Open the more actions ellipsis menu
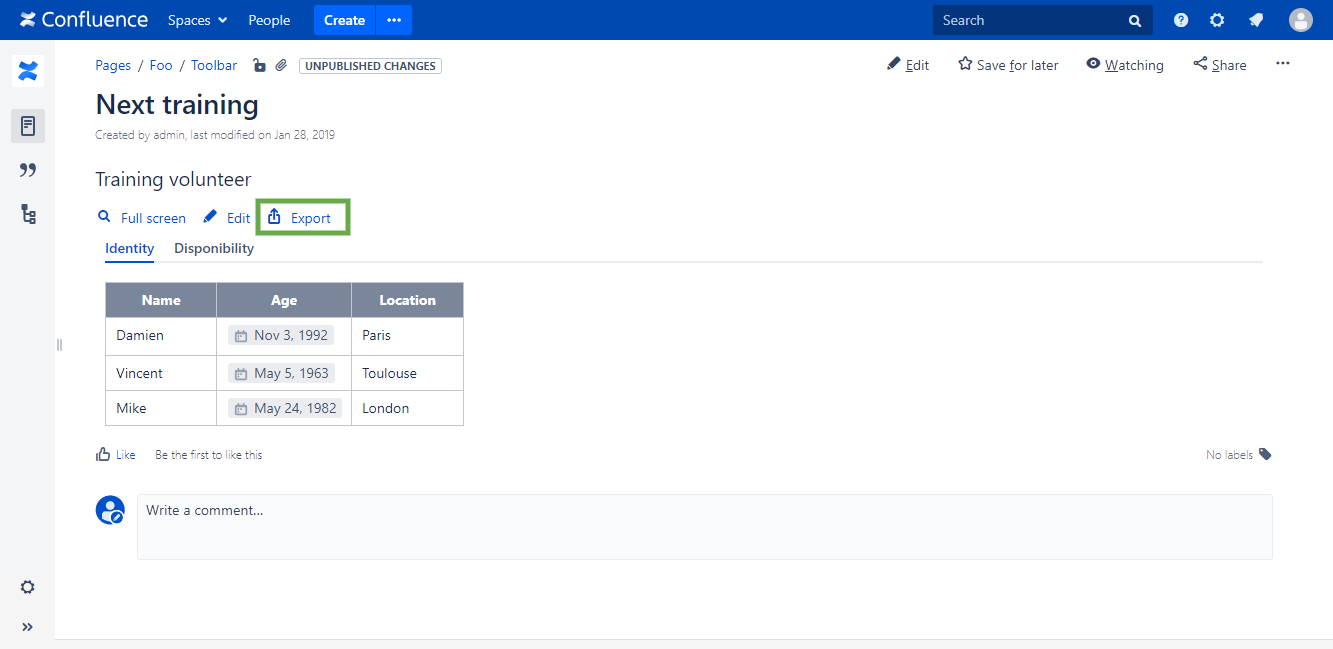Image resolution: width=1333 pixels, height=649 pixels. coord(1282,63)
